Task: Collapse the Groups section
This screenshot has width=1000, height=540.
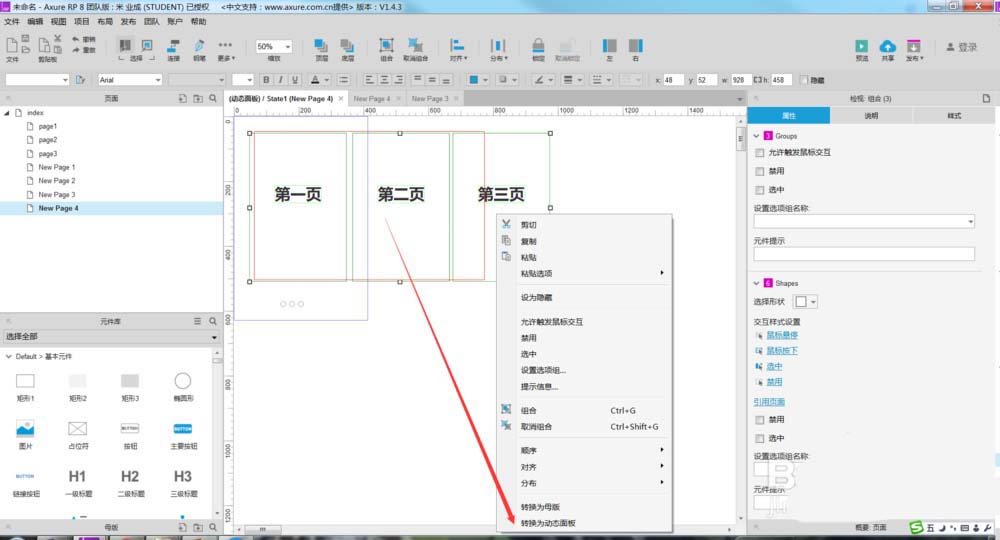Action: point(756,136)
